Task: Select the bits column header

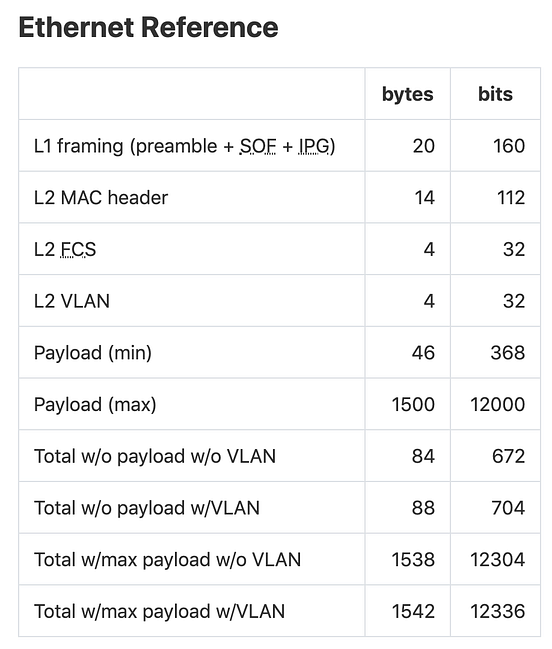Action: (x=495, y=94)
